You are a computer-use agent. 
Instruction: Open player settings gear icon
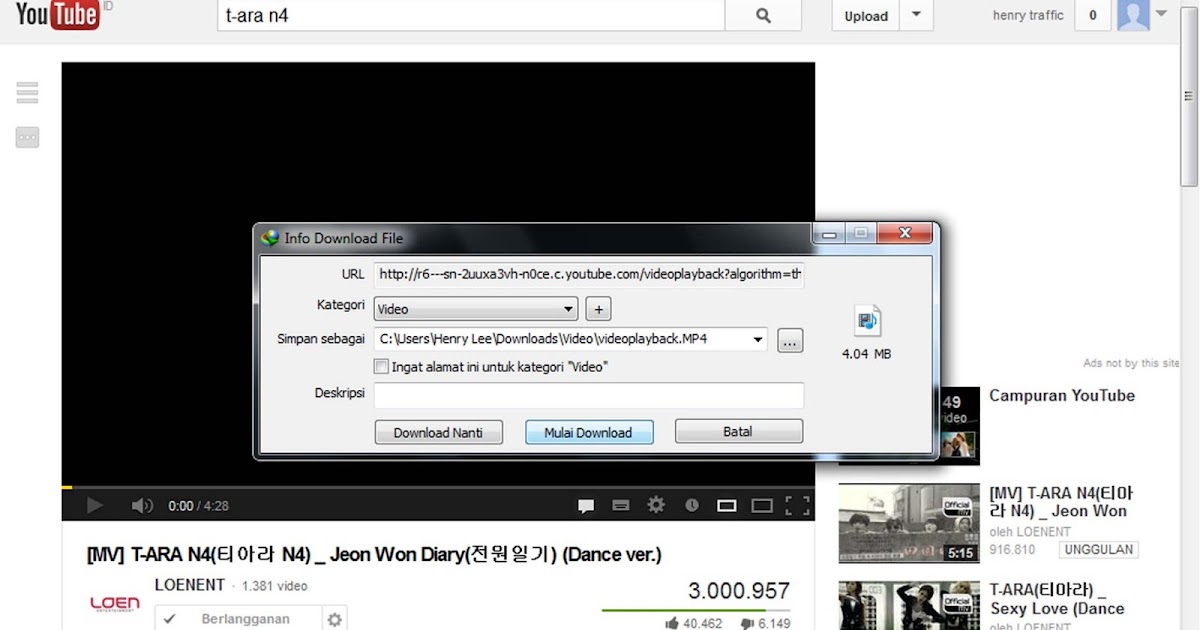click(656, 505)
